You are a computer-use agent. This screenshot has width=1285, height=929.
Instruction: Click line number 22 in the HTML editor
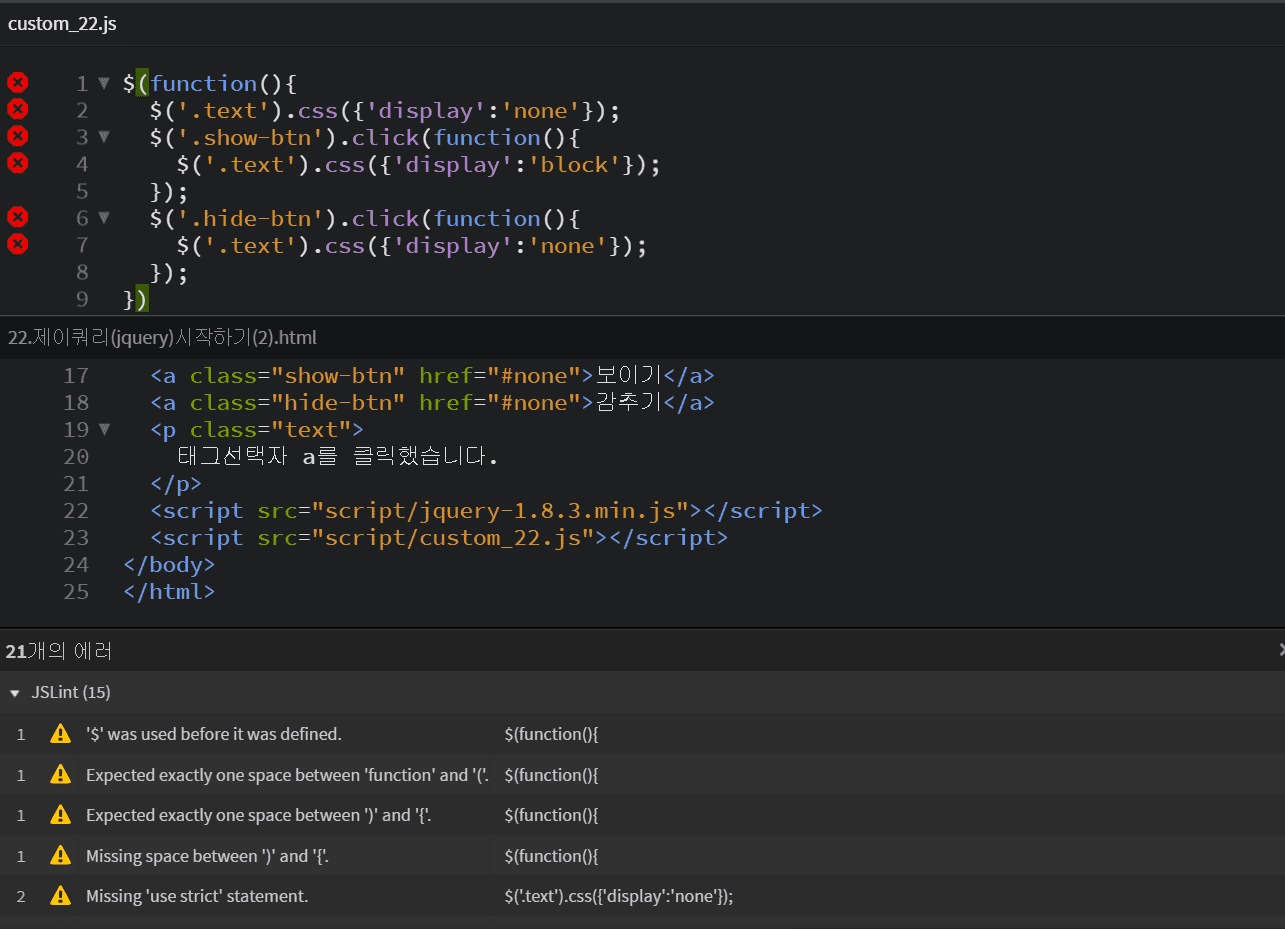coord(76,511)
